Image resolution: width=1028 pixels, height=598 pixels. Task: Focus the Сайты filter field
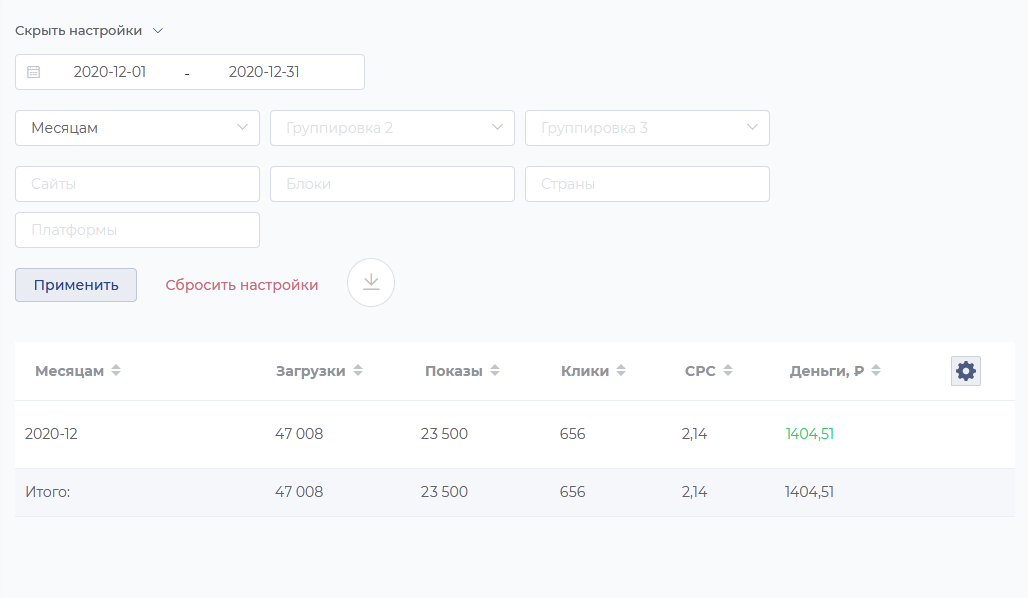[x=137, y=184]
